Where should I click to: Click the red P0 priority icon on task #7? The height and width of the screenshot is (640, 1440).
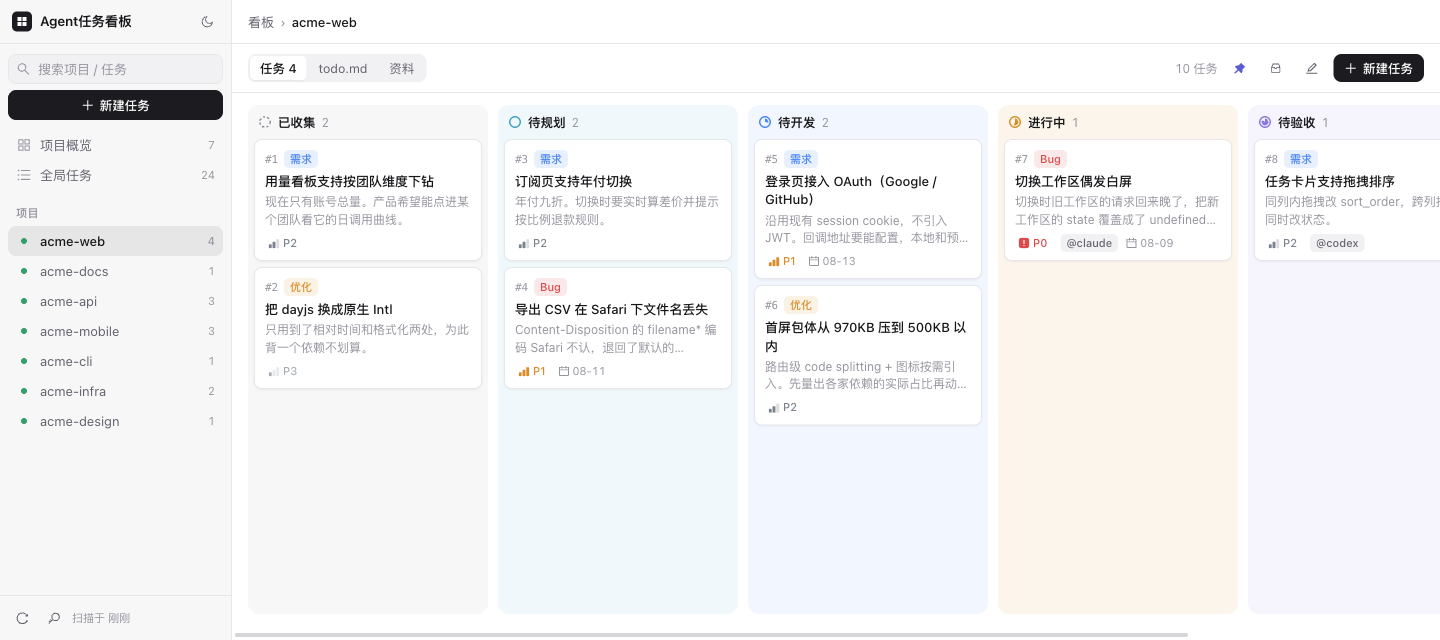tap(1023, 243)
